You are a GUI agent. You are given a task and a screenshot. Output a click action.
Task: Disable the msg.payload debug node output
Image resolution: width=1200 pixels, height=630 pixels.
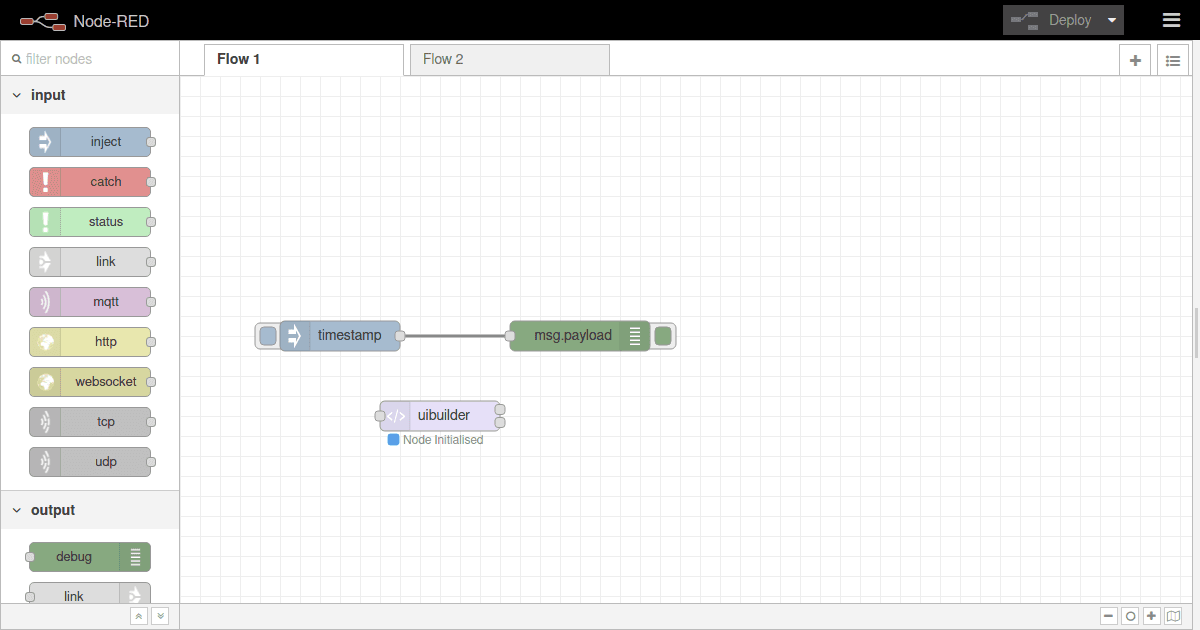[x=662, y=335]
